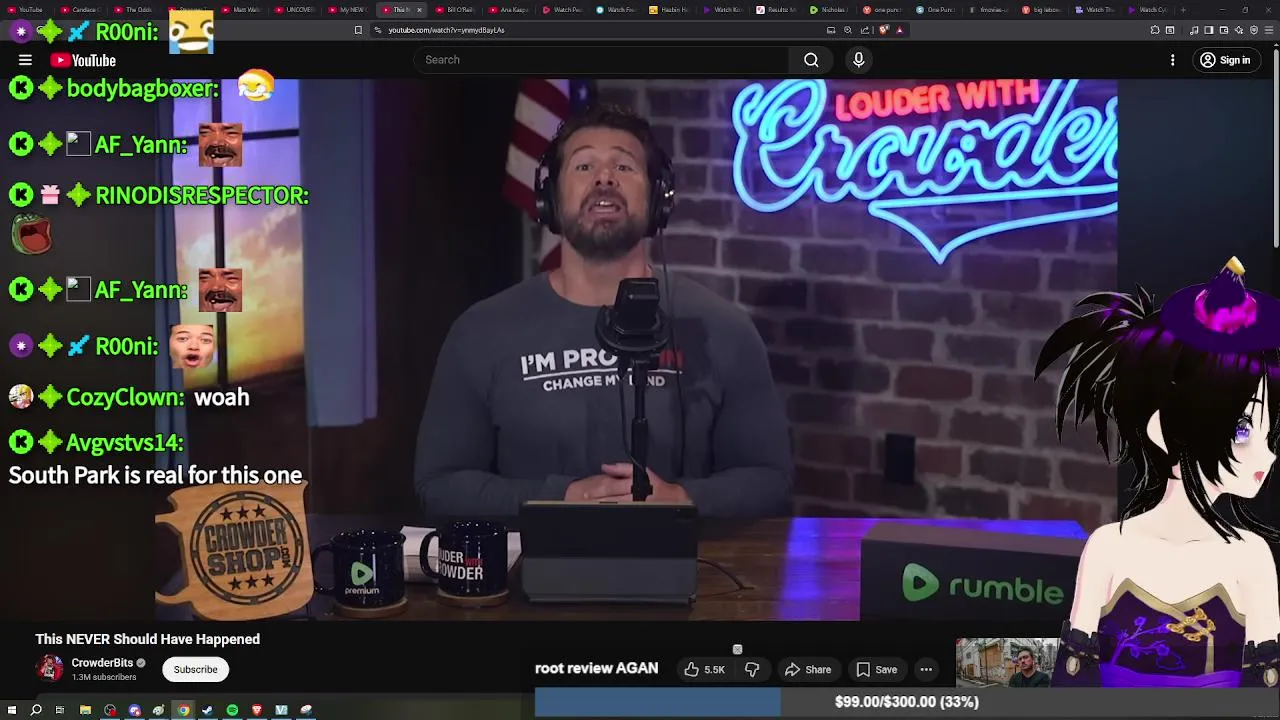Close the active browser tab
This screenshot has height=720, width=1280.
pos(419,10)
